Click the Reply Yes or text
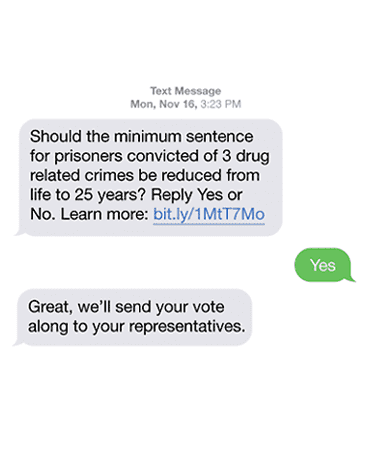Viewport: 373px width, 465px height. (x=197, y=195)
